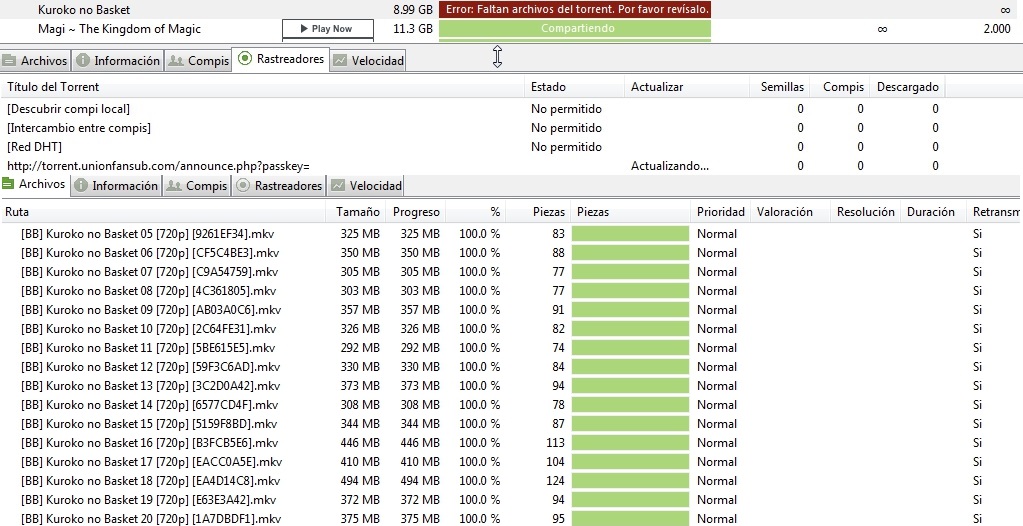The width and height of the screenshot is (1023, 526).
Task: Sort trackers by Descargado column
Action: [908, 87]
